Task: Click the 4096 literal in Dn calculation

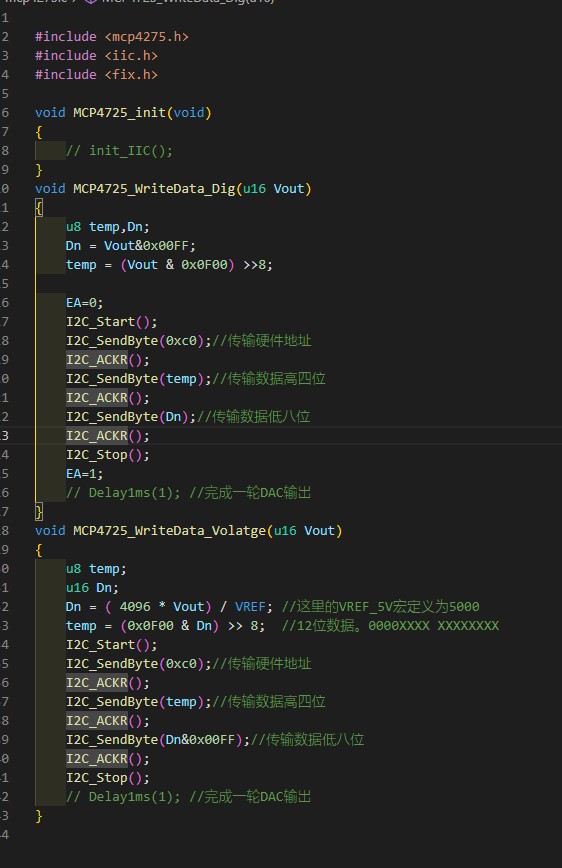Action: point(135,607)
